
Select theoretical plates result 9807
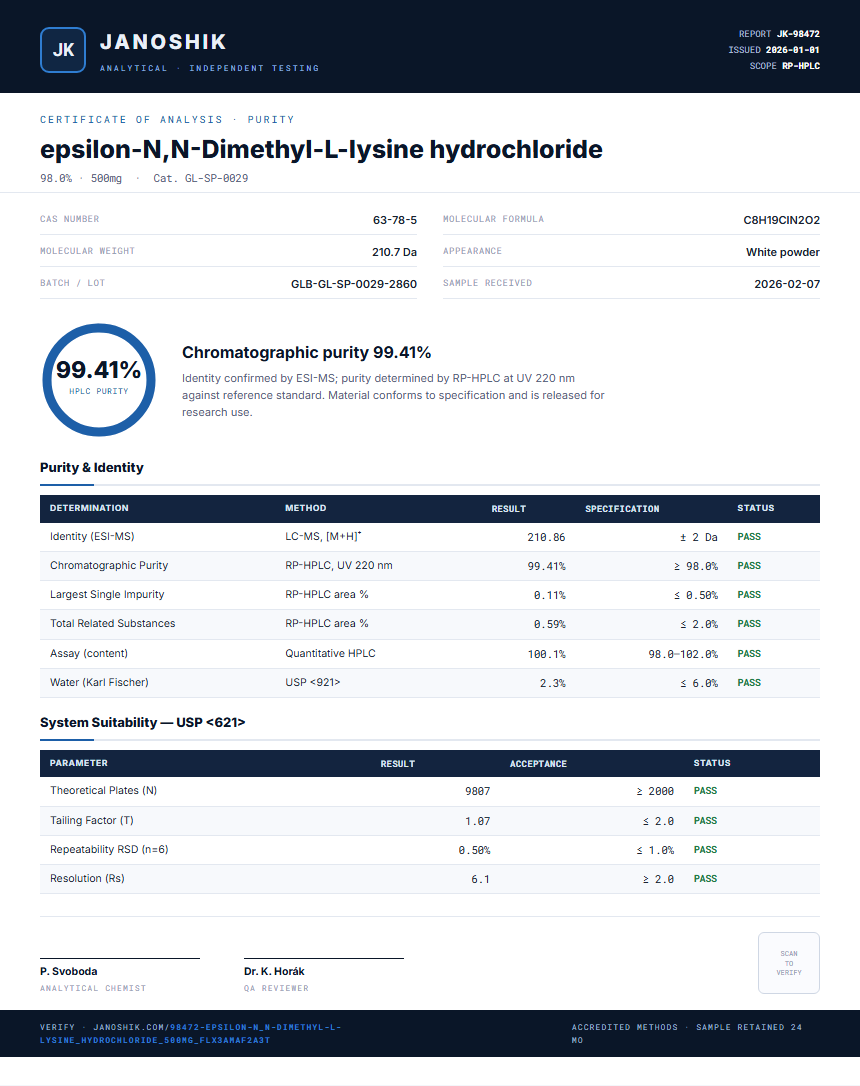[477, 792]
